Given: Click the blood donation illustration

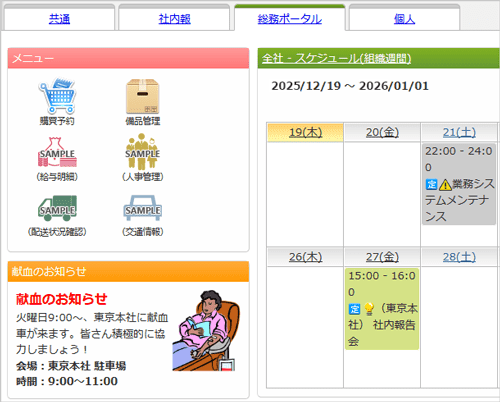Looking at the screenshot, I should (206, 331).
